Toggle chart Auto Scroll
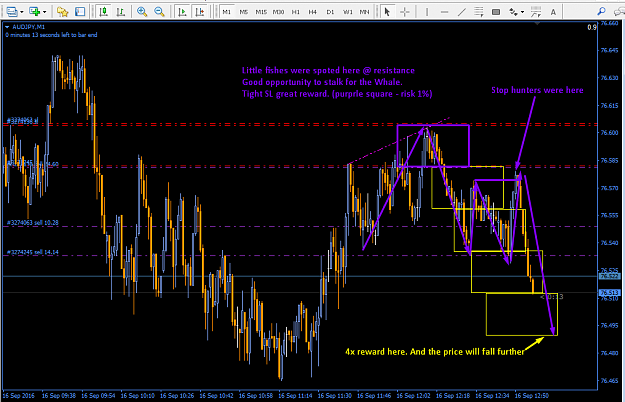Screen dimensions: 625x402 pyautogui.click(x=183, y=12)
